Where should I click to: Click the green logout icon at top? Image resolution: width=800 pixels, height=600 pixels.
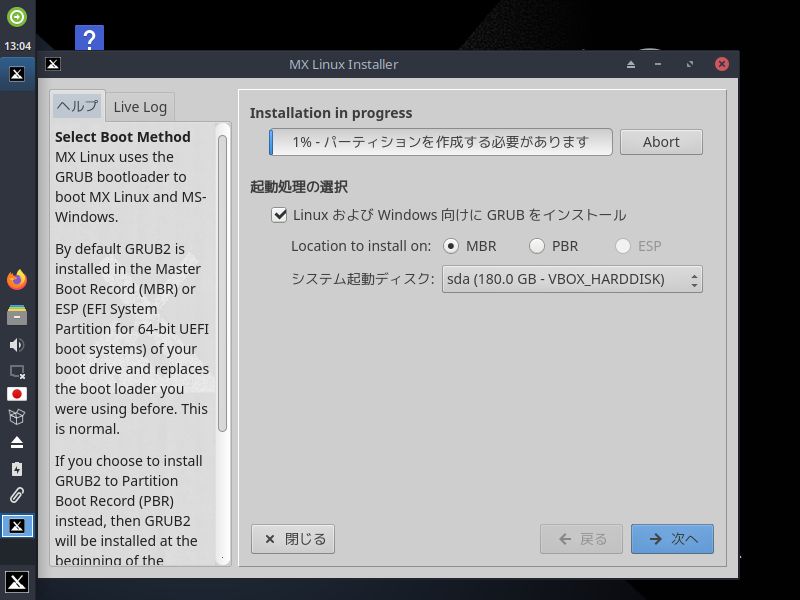(17, 17)
